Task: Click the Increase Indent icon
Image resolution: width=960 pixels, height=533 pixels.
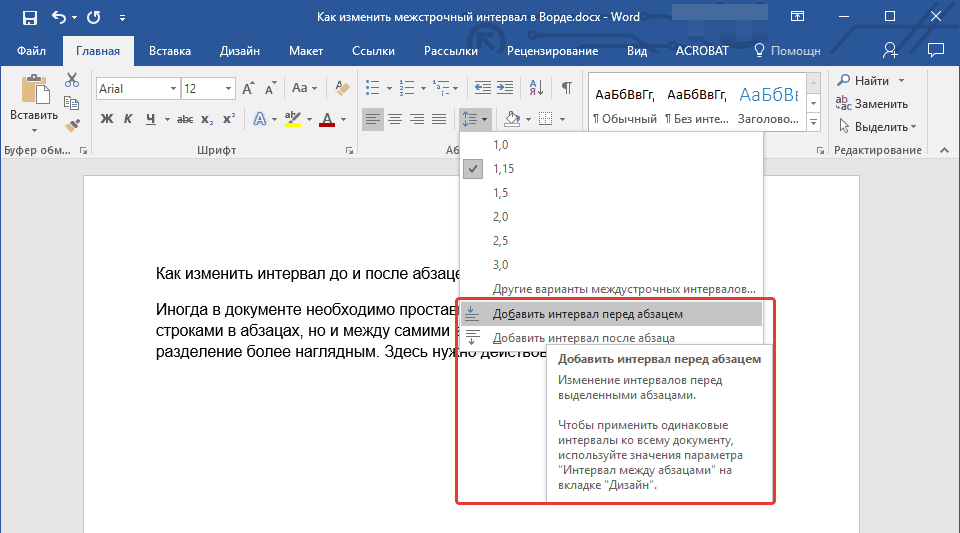Action: point(505,88)
